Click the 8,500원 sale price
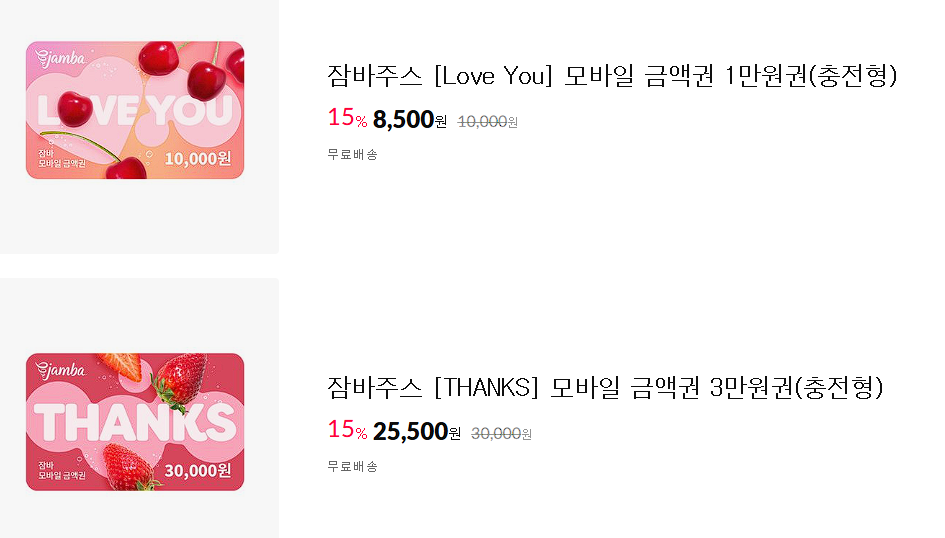The height and width of the screenshot is (538, 945). (x=410, y=119)
